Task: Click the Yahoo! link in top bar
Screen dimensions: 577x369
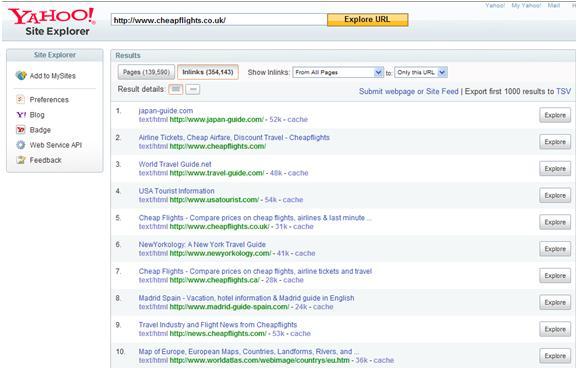Action: click(495, 6)
